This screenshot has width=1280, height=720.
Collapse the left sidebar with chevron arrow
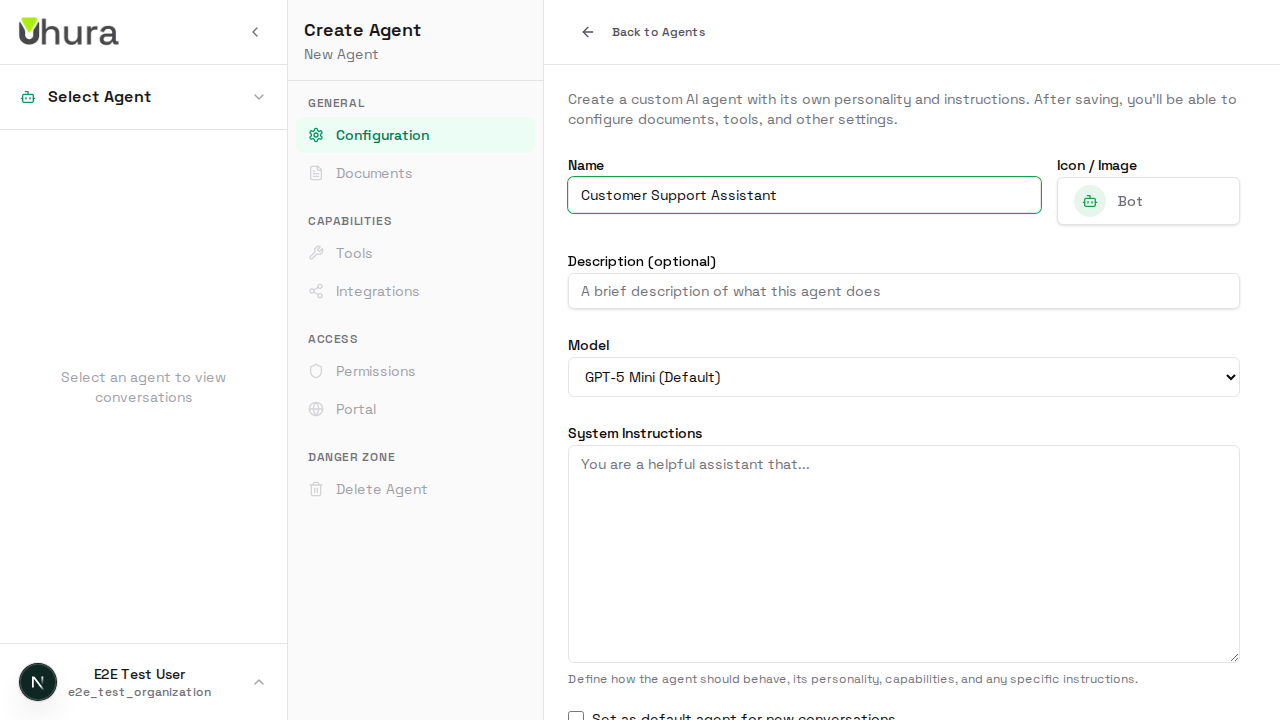255,31
